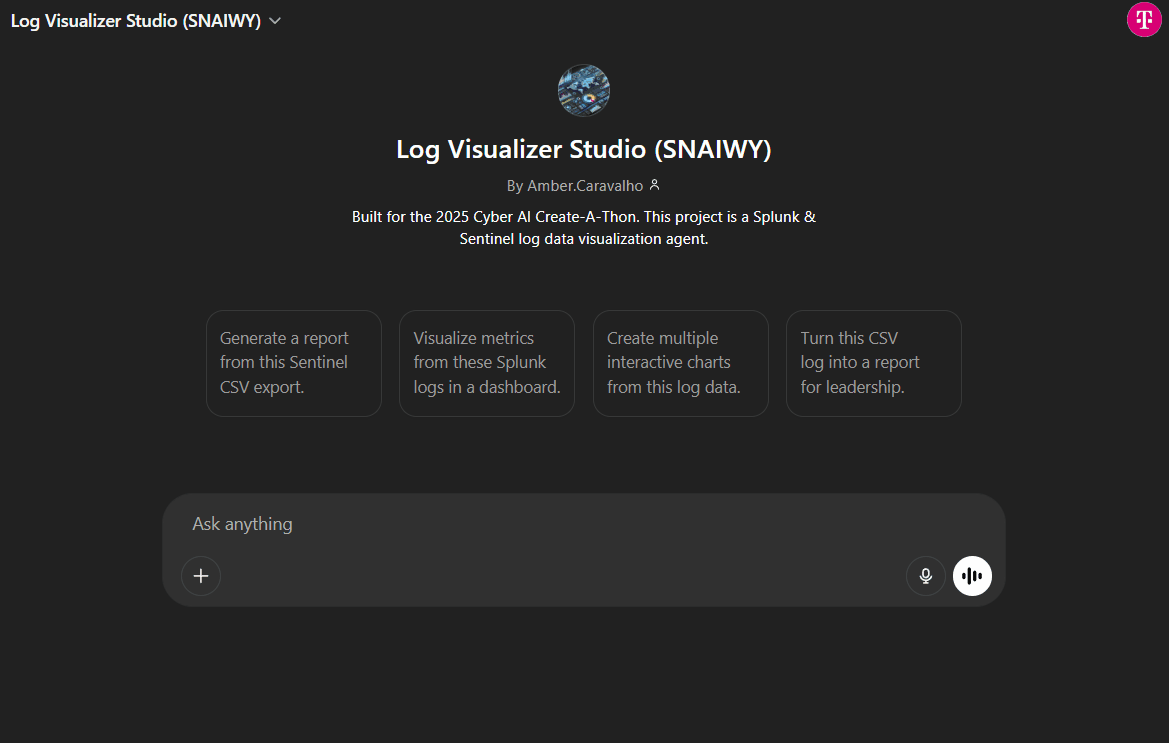Open author link By Amber.Caravalho
The image size is (1169, 743).
click(575, 186)
